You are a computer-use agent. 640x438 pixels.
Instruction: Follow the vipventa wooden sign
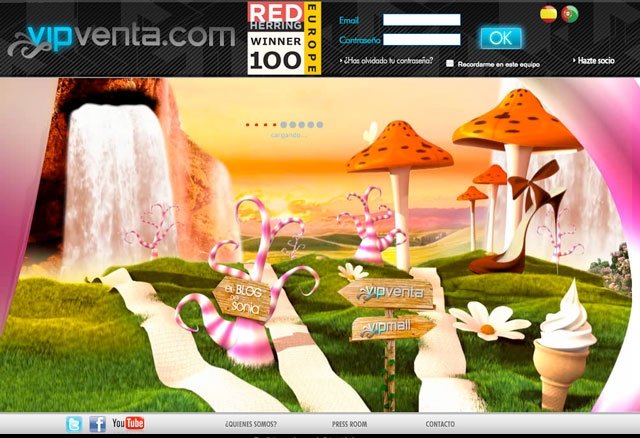[387, 293]
